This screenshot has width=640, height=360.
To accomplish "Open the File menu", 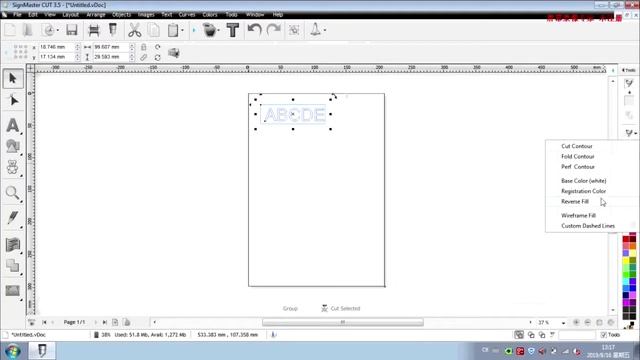I will [x=17, y=14].
